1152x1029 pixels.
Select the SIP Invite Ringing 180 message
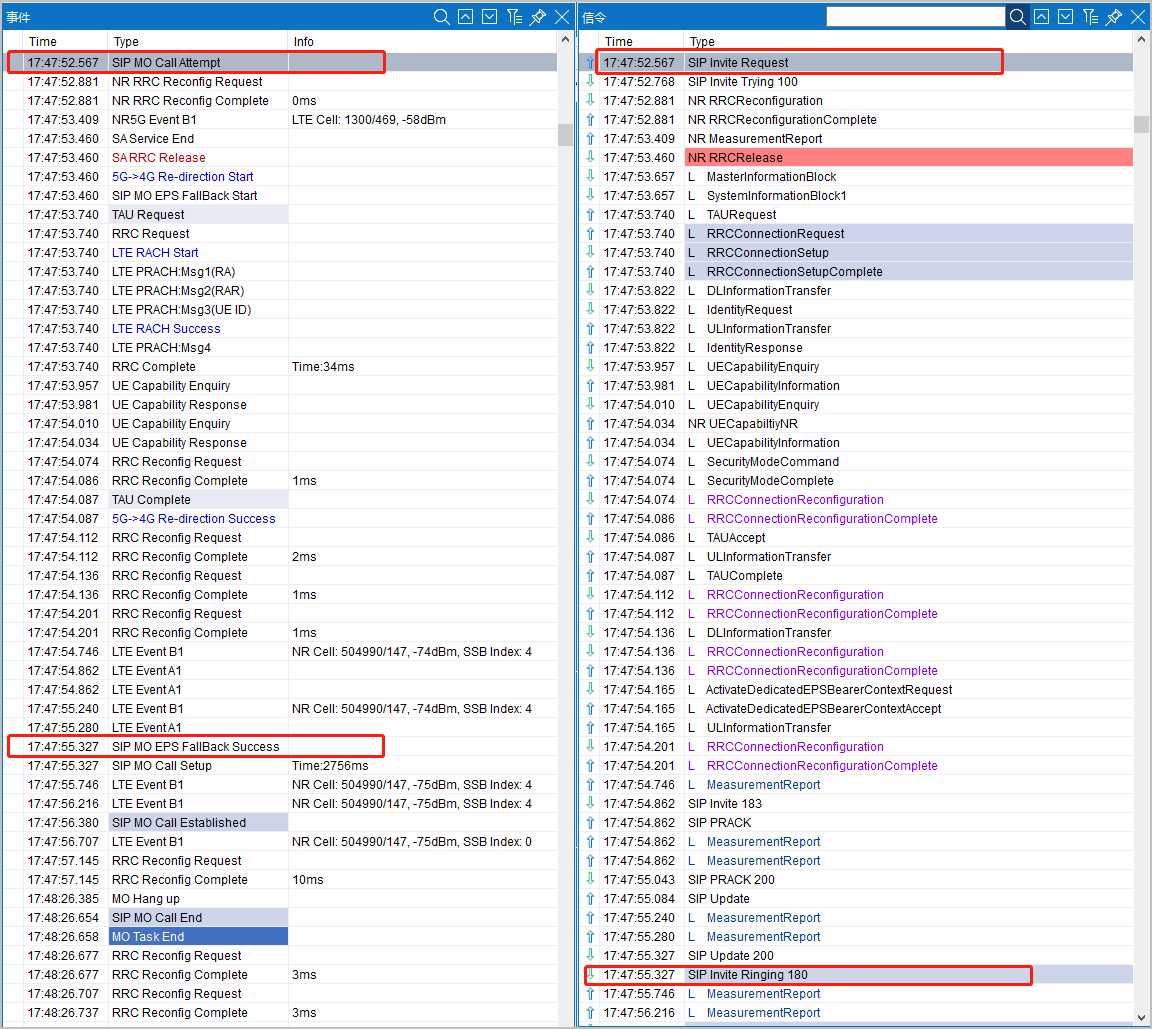pos(747,975)
